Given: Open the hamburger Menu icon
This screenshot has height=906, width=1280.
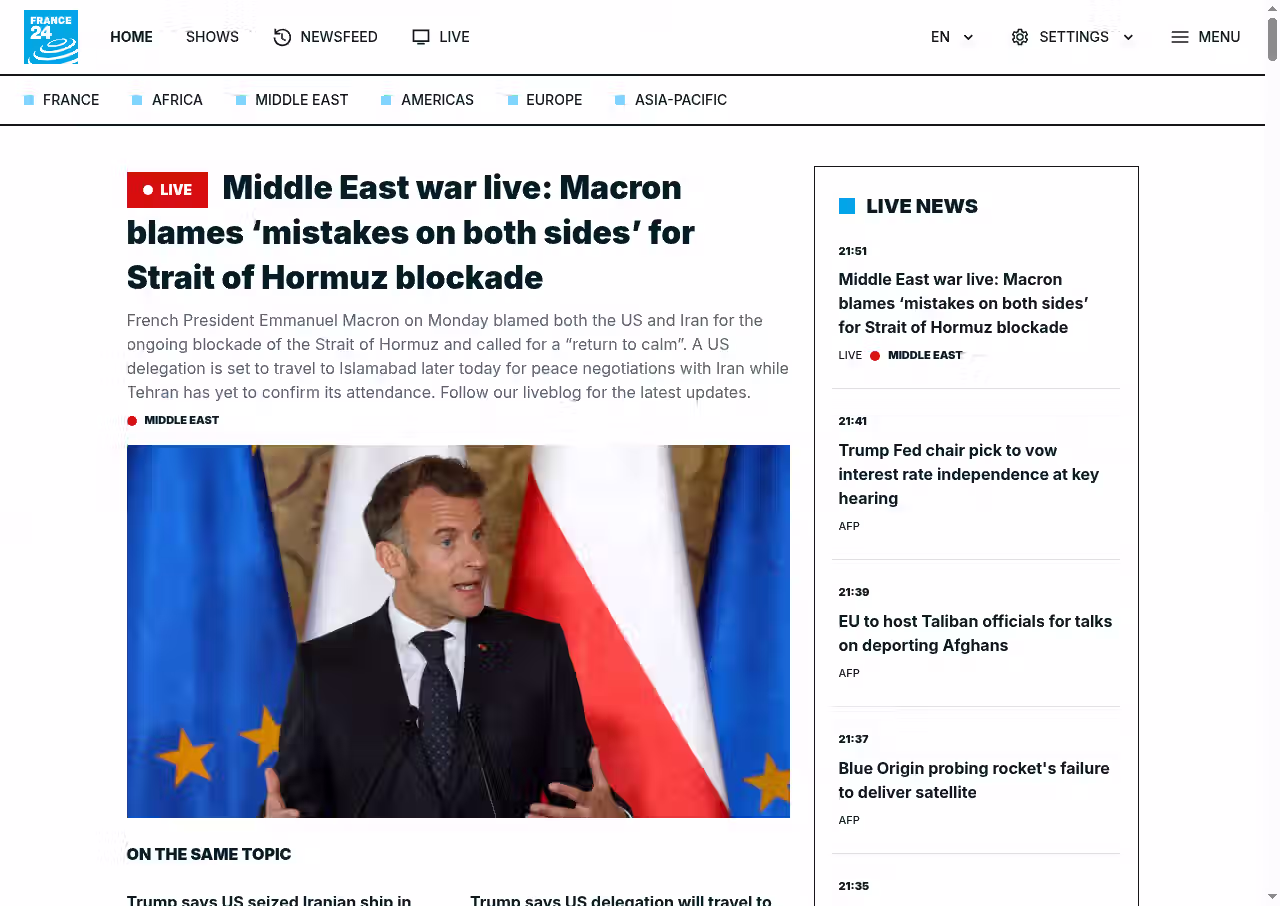Looking at the screenshot, I should coord(1180,37).
